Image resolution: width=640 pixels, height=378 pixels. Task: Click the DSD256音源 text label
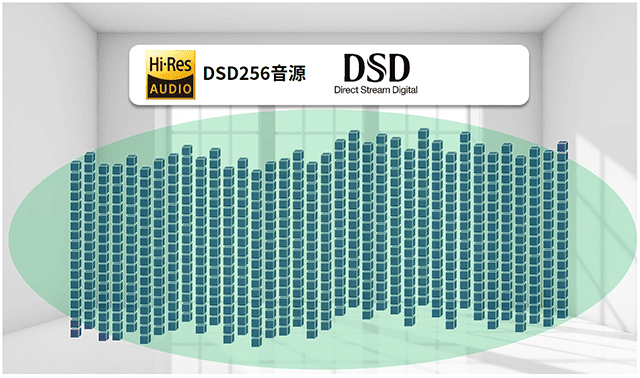click(x=254, y=74)
